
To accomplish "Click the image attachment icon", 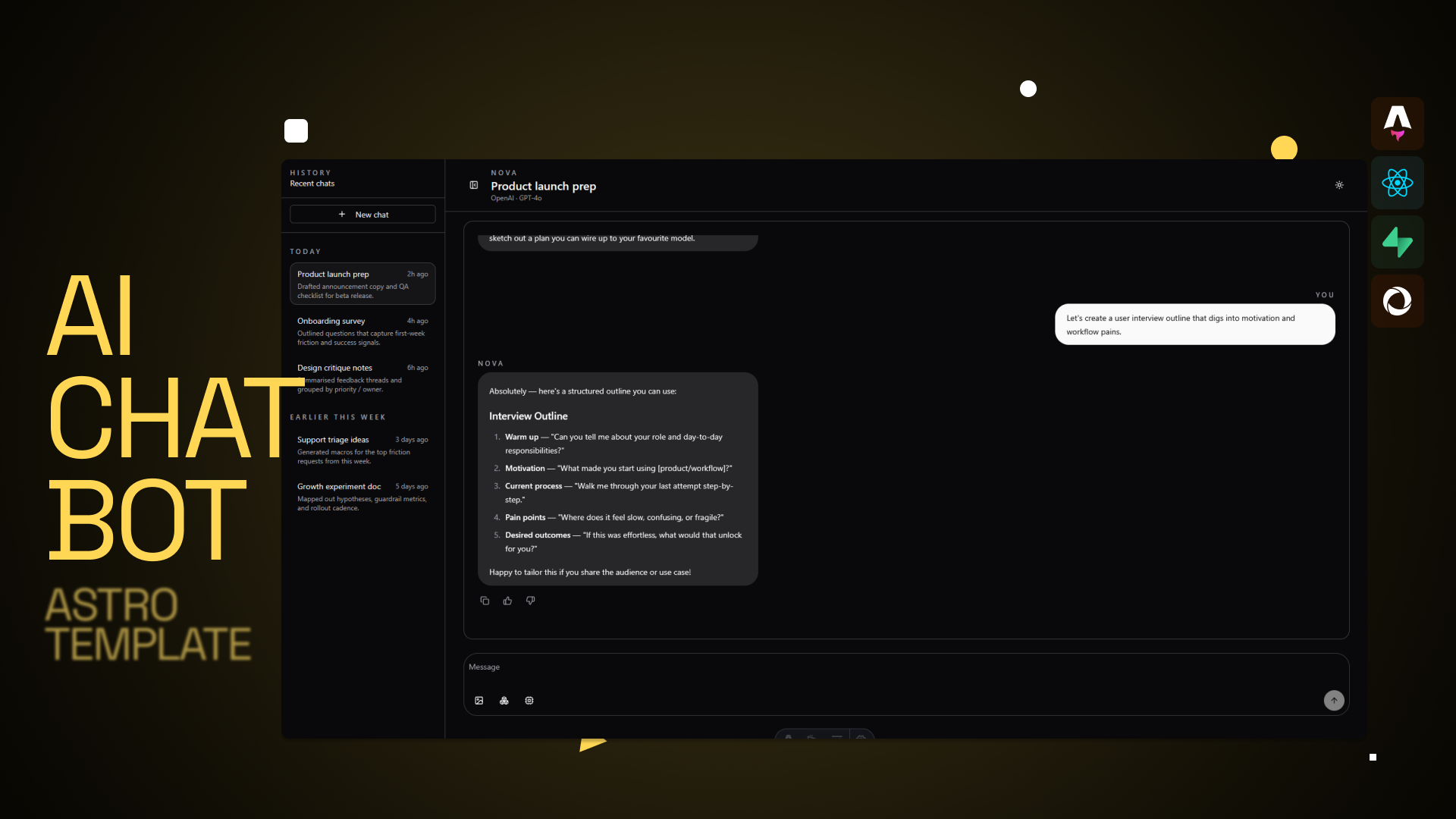I will coord(479,701).
